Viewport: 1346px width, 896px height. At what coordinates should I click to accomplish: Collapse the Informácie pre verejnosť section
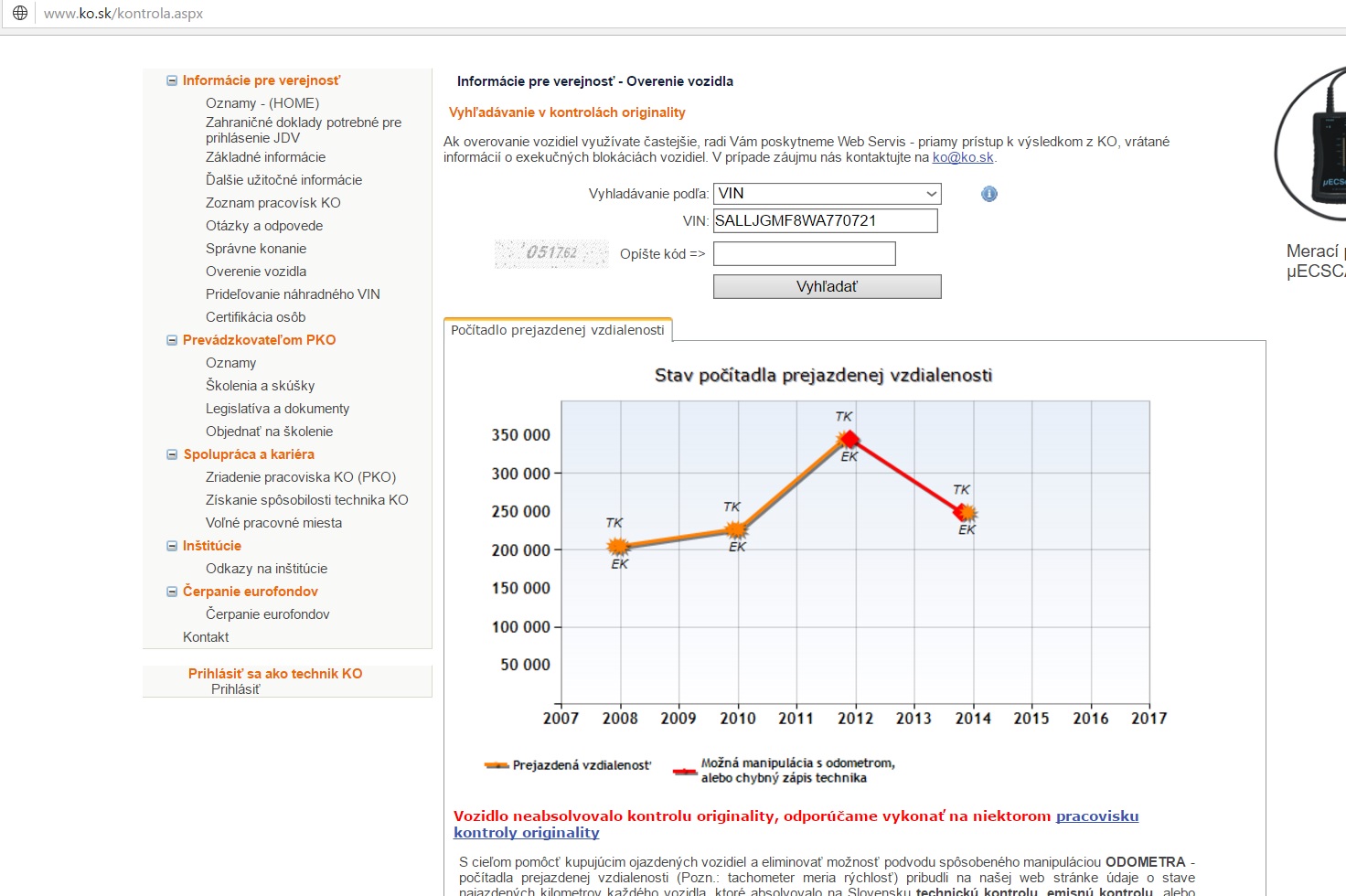(172, 80)
